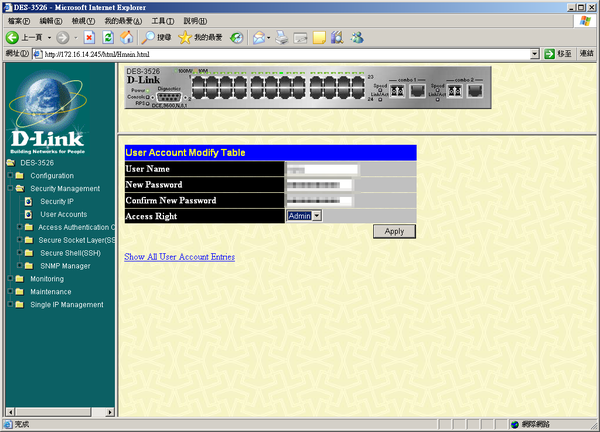Open the 檢視(V) View menu
This screenshot has height=432, width=600.
tap(83, 21)
